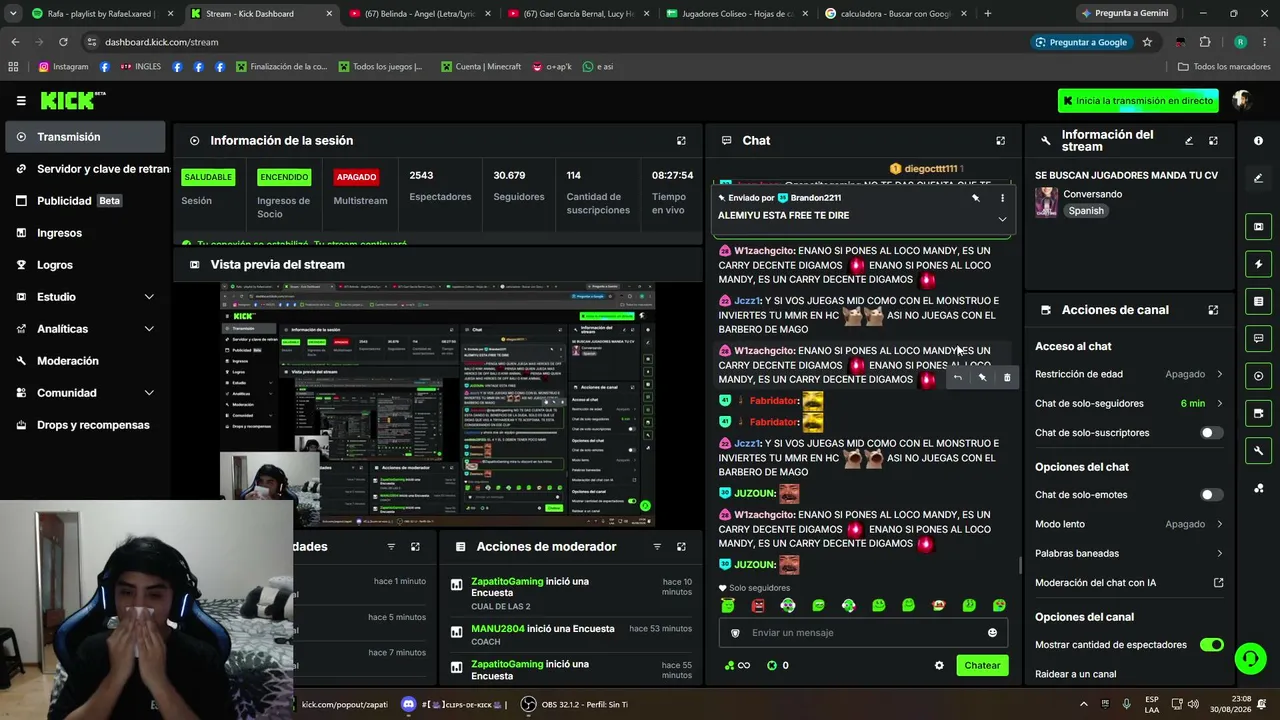Edit the stream information with pencil icon

[1189, 141]
